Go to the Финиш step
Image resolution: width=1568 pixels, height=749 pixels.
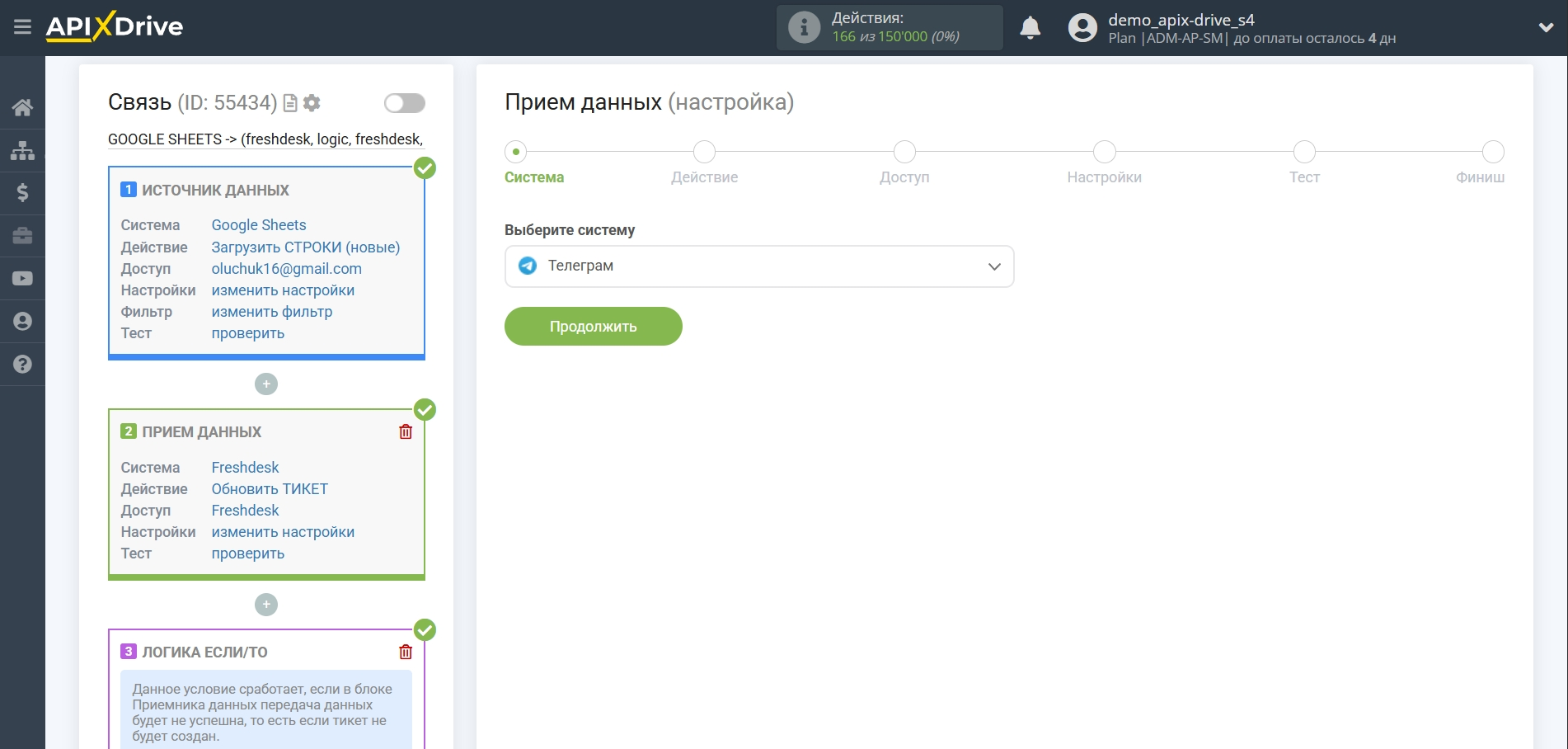[x=1493, y=152]
